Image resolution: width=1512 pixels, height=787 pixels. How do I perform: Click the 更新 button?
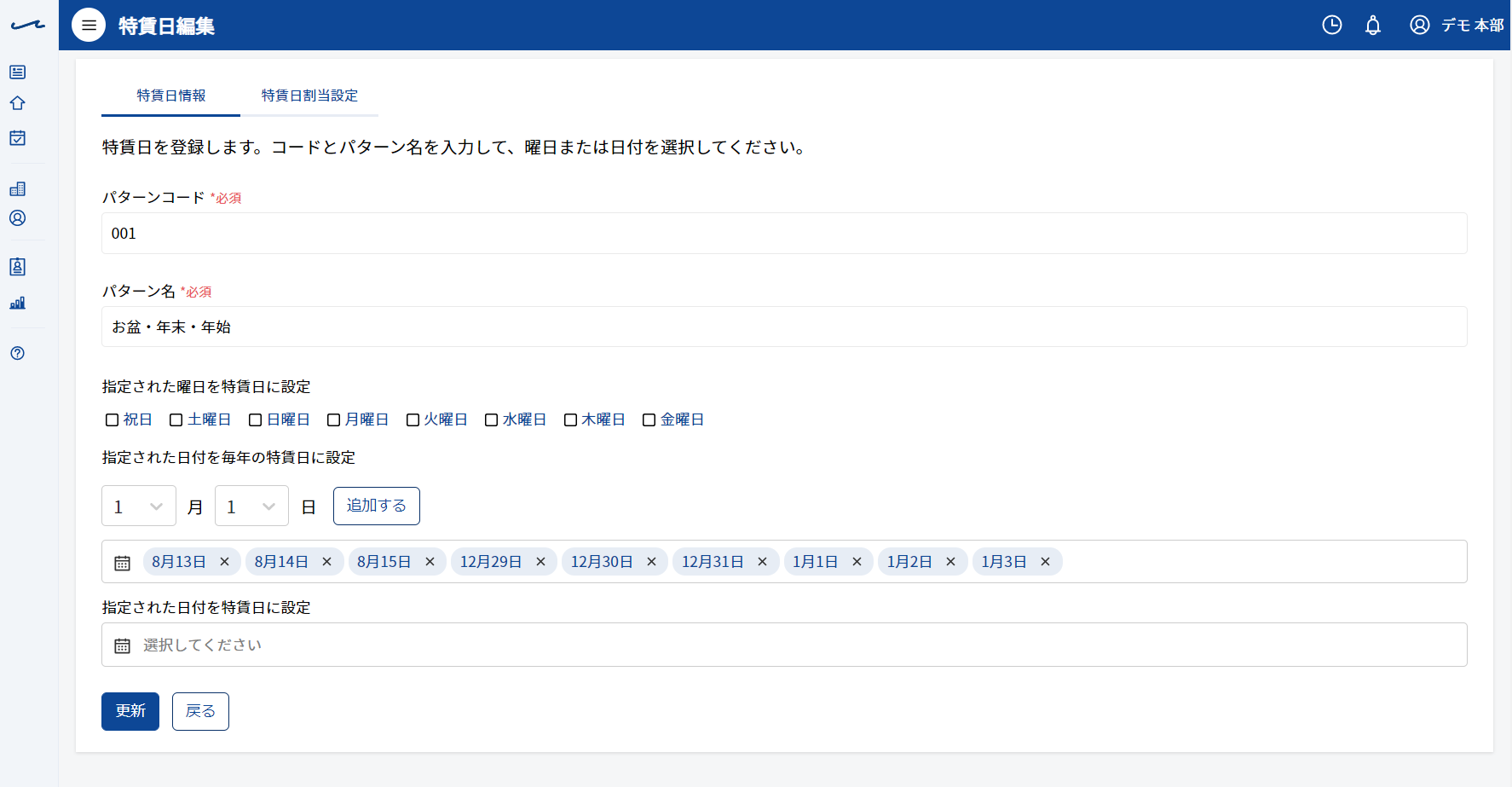point(130,711)
